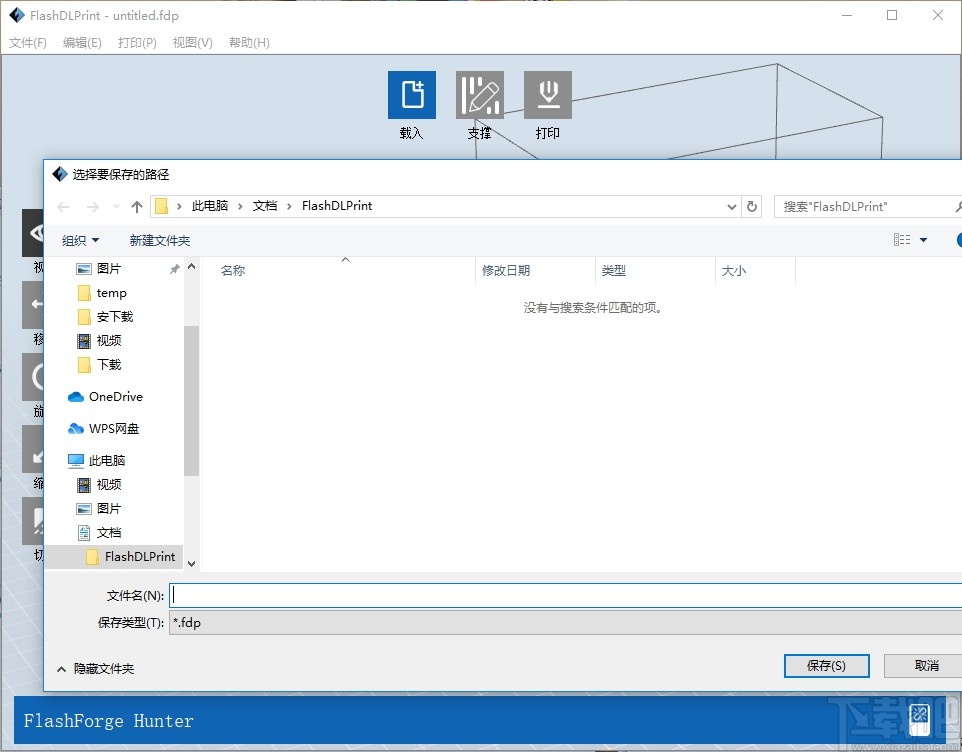Click the FlashDLPrint icon in the status bar
This screenshot has height=752, width=962.
[x=917, y=718]
